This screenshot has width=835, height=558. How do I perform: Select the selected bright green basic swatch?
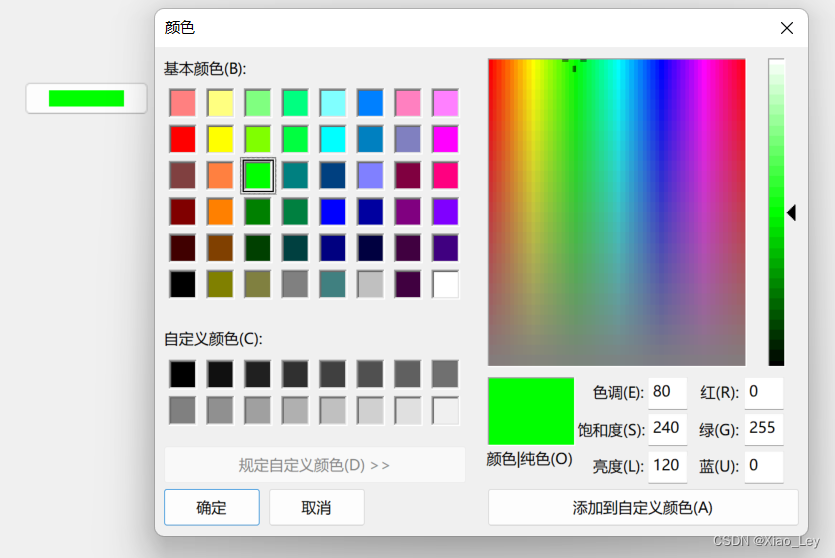pos(258,175)
